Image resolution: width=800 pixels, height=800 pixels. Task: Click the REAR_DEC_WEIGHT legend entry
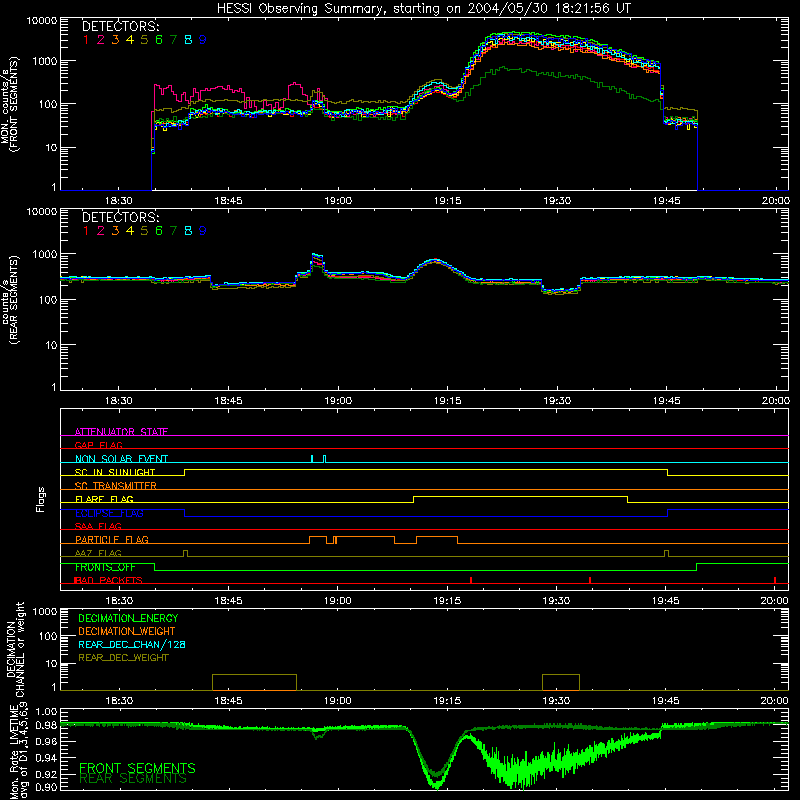click(123, 658)
